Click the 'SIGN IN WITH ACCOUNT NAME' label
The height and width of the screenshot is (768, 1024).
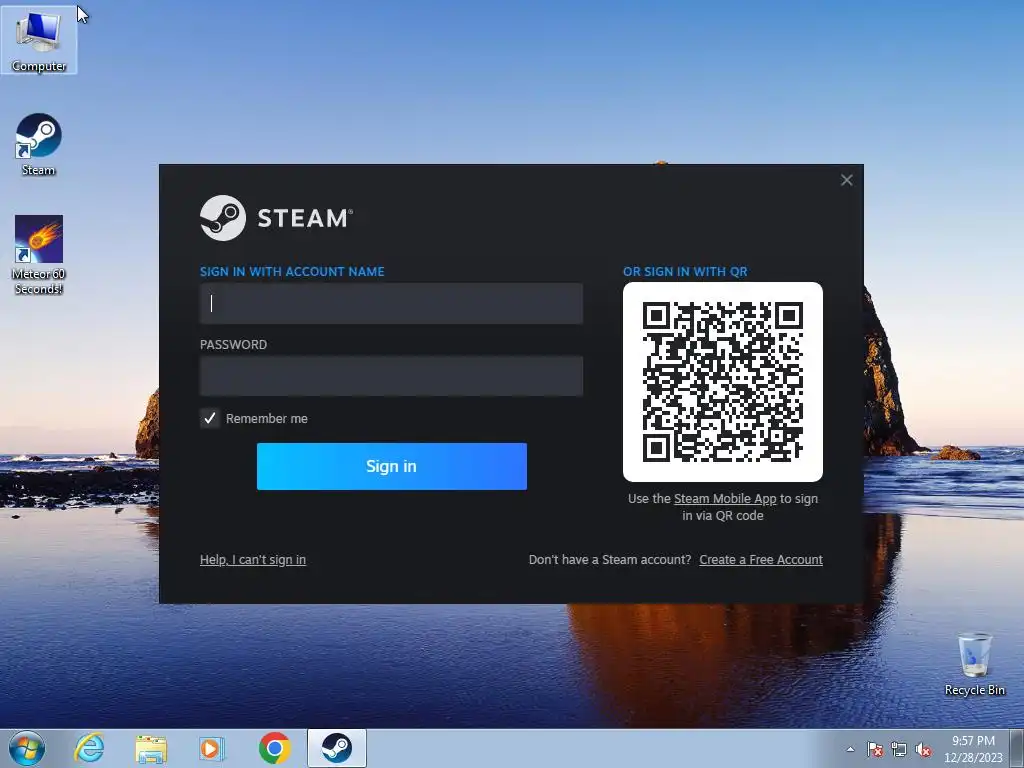292,272
